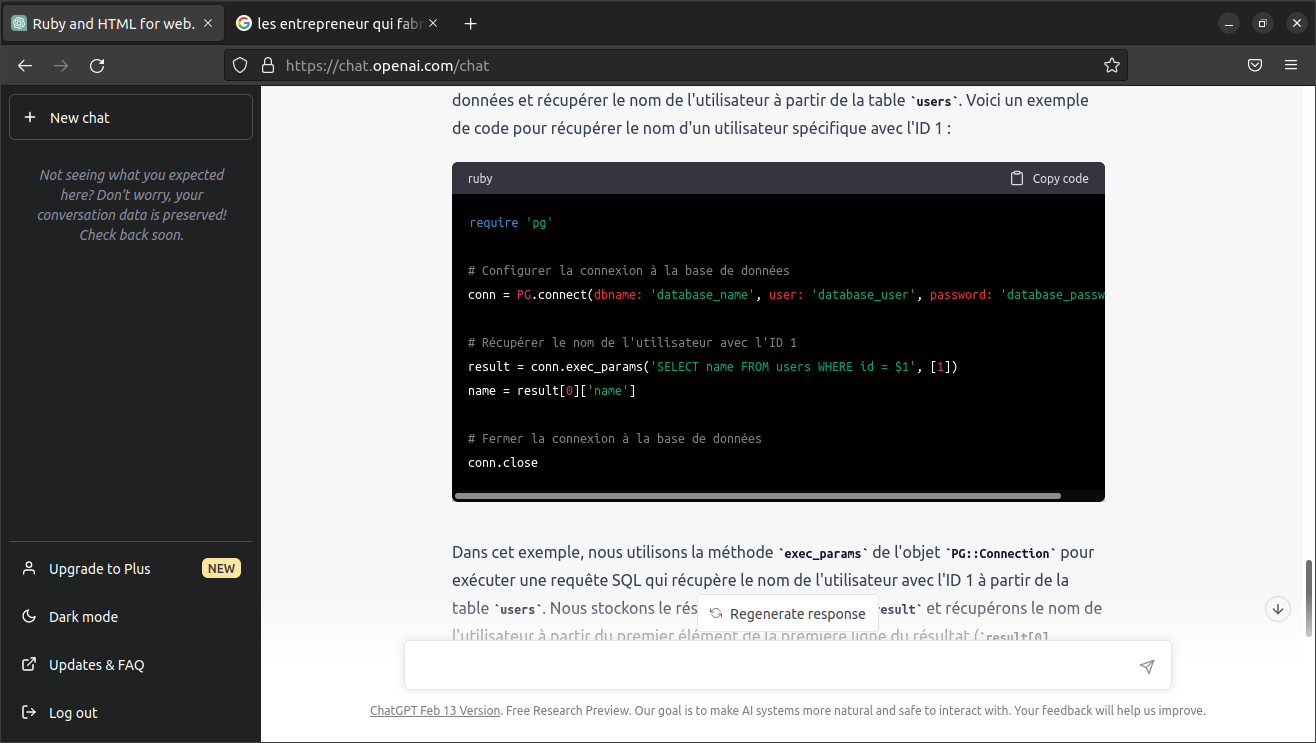
Task: Toggle Dark mode in sidebar
Action: (x=83, y=617)
